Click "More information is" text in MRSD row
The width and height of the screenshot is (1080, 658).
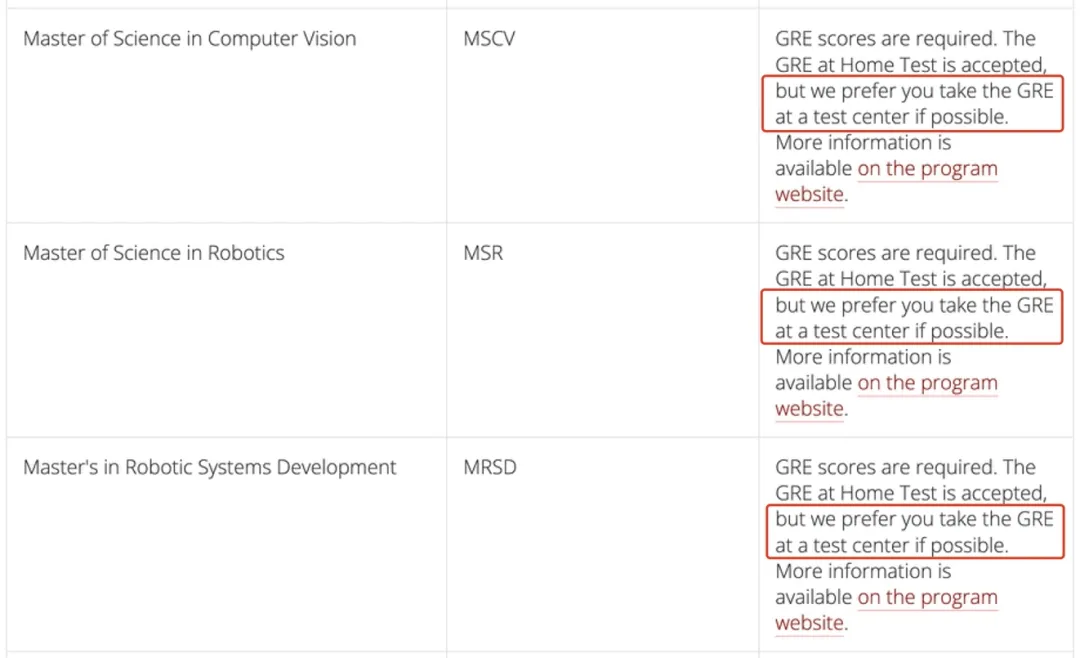pyautogui.click(x=863, y=571)
